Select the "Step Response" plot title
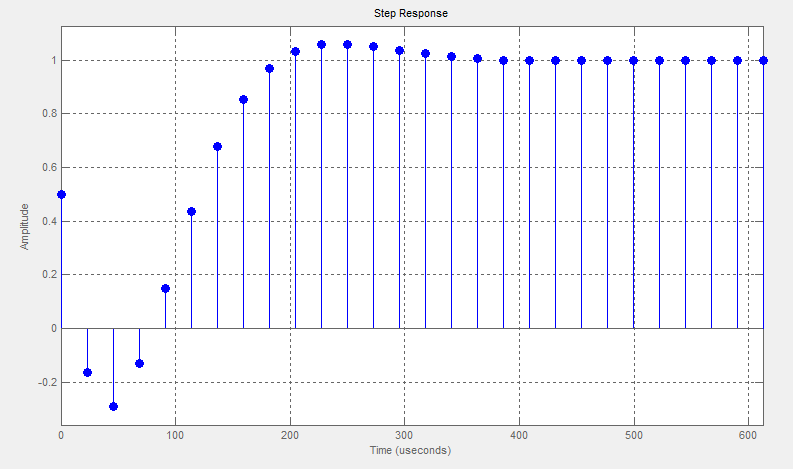 pyautogui.click(x=411, y=13)
